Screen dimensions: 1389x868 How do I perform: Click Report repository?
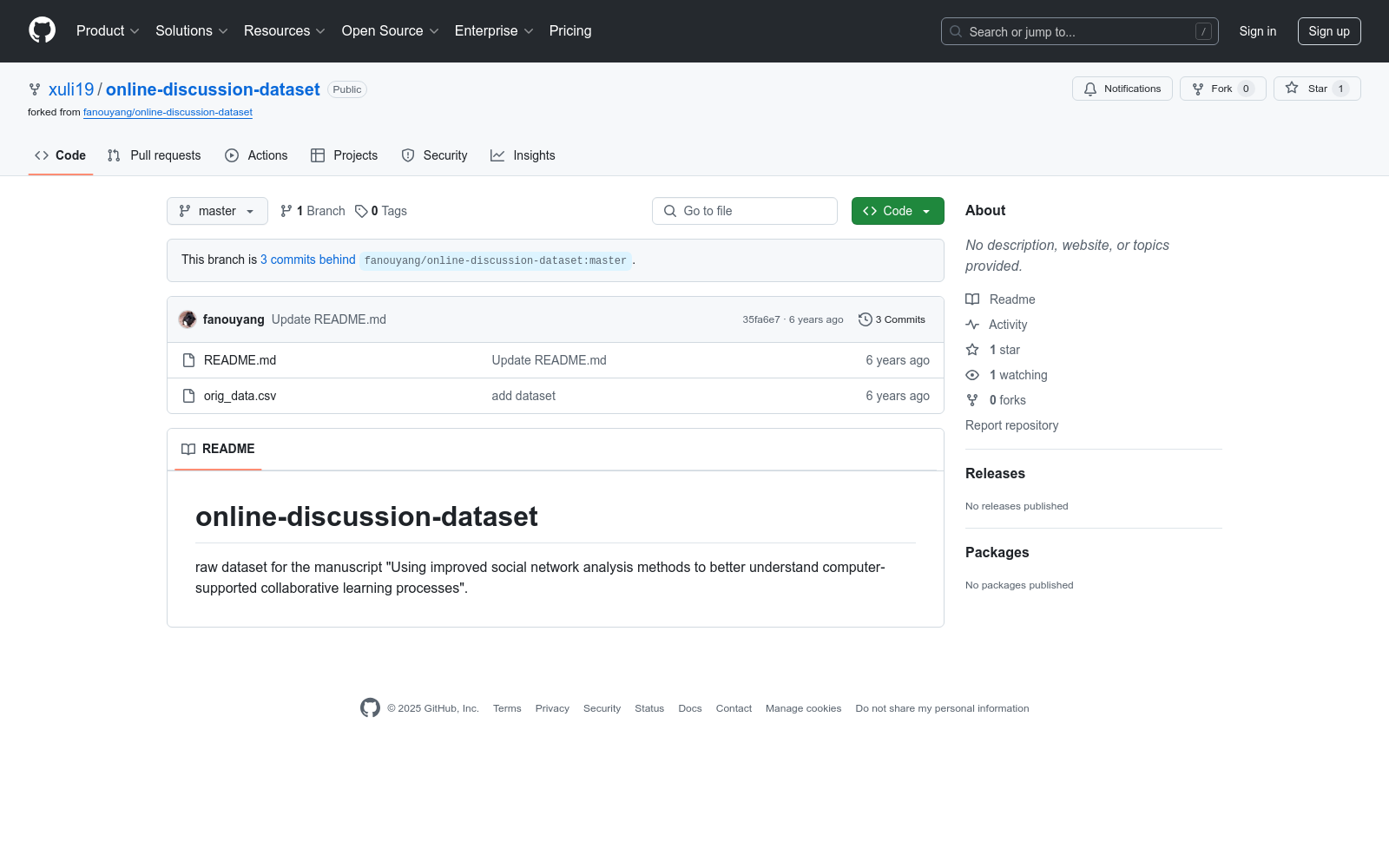click(1011, 425)
